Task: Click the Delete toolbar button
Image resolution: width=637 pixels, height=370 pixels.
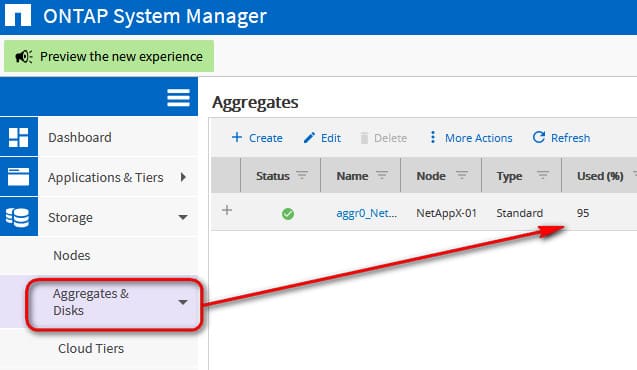Action: pyautogui.click(x=384, y=138)
